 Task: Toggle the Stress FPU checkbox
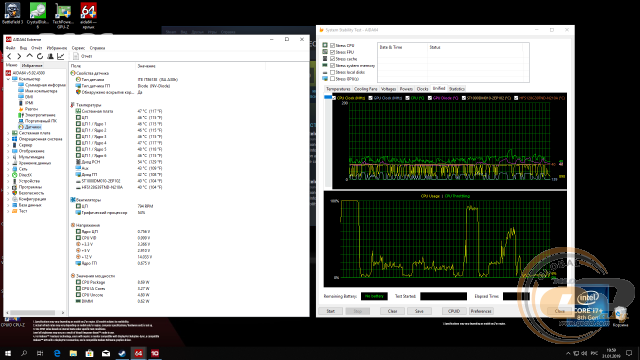(333, 52)
